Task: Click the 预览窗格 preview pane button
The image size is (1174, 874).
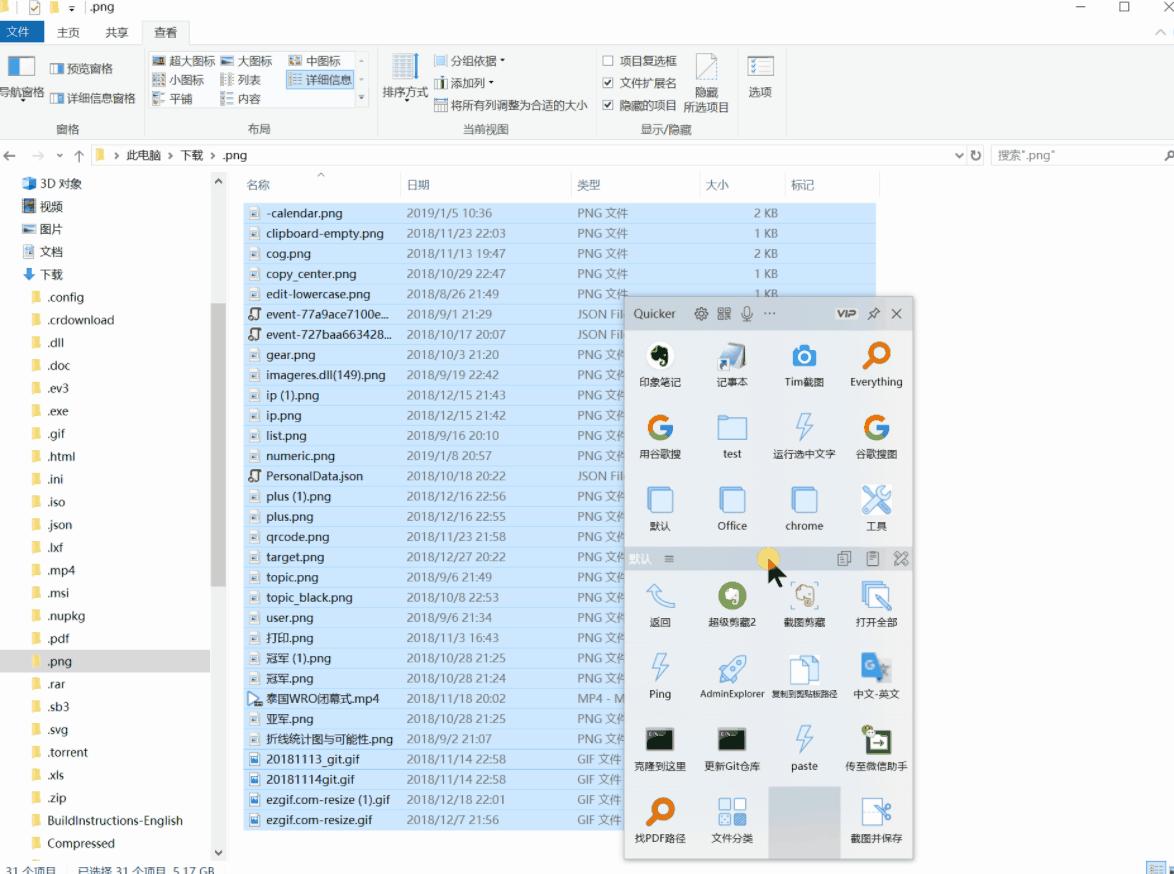Action: pyautogui.click(x=82, y=69)
